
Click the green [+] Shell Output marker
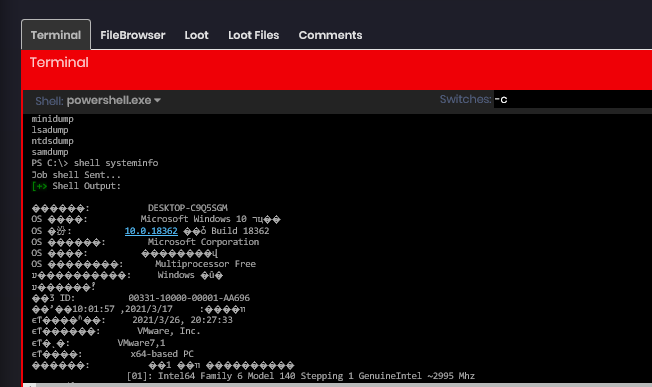click(x=39, y=186)
